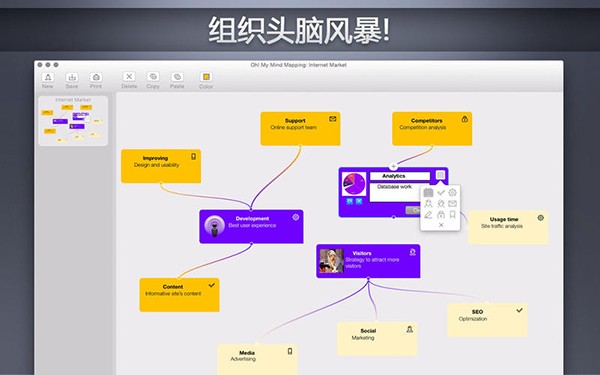Click the Copy toolbar icon
Image resolution: width=600 pixels, height=375 pixels.
(x=153, y=77)
